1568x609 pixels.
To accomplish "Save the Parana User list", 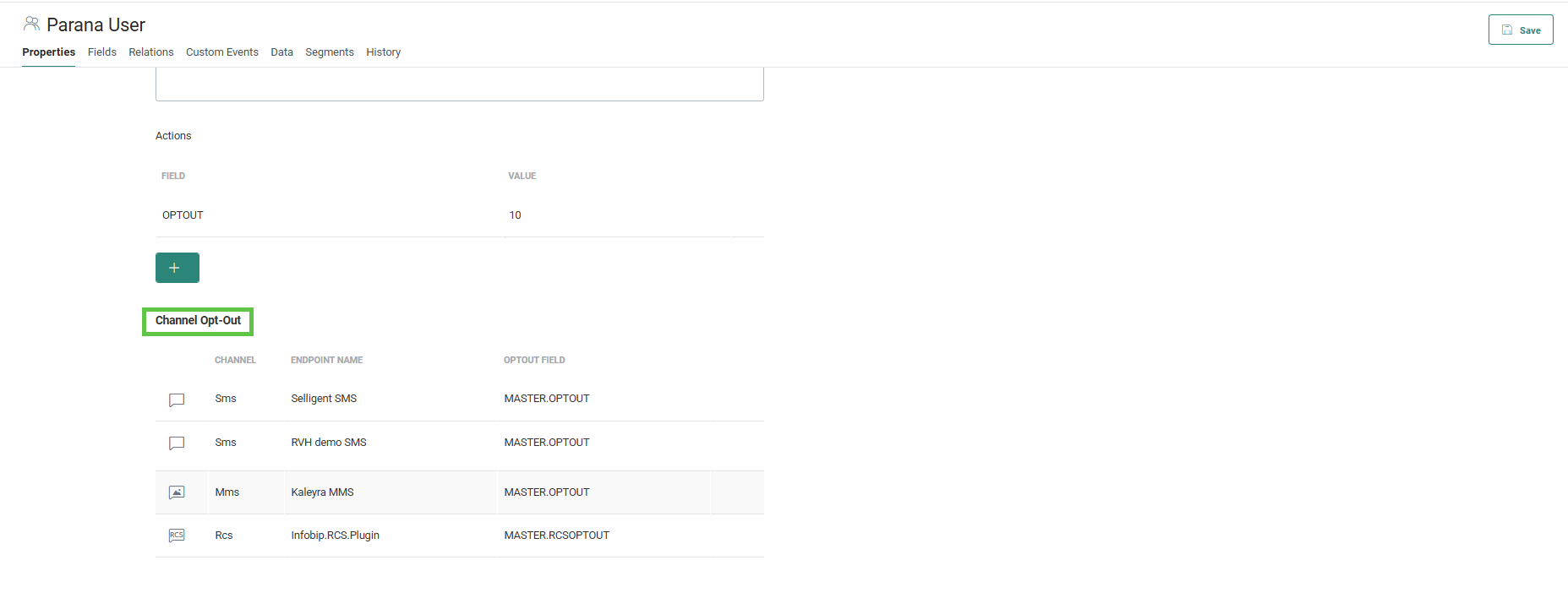I will [x=1521, y=30].
